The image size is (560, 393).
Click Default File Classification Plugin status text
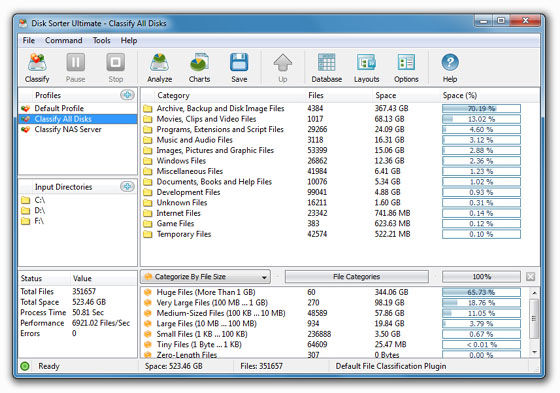coord(391,366)
